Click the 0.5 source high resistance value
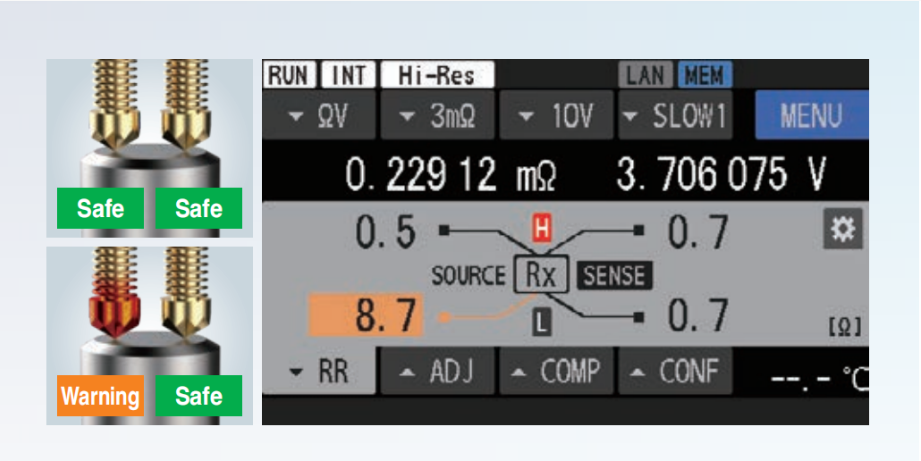The width and height of the screenshot is (921, 461). point(385,231)
